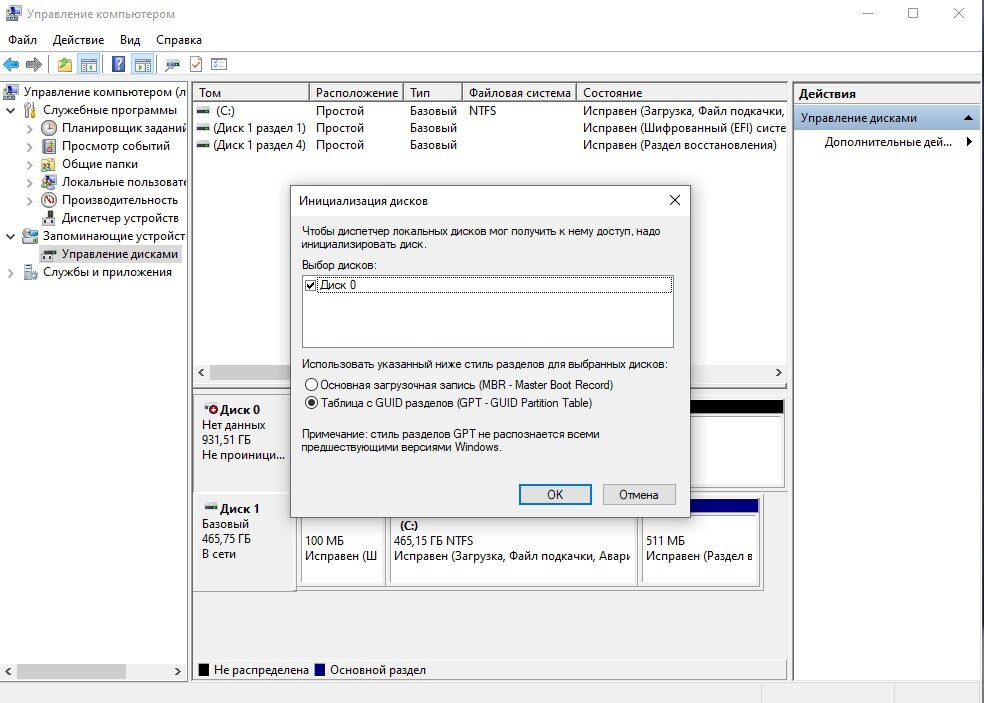This screenshot has width=984, height=703.
Task: Open the Вид menu
Action: (130, 40)
